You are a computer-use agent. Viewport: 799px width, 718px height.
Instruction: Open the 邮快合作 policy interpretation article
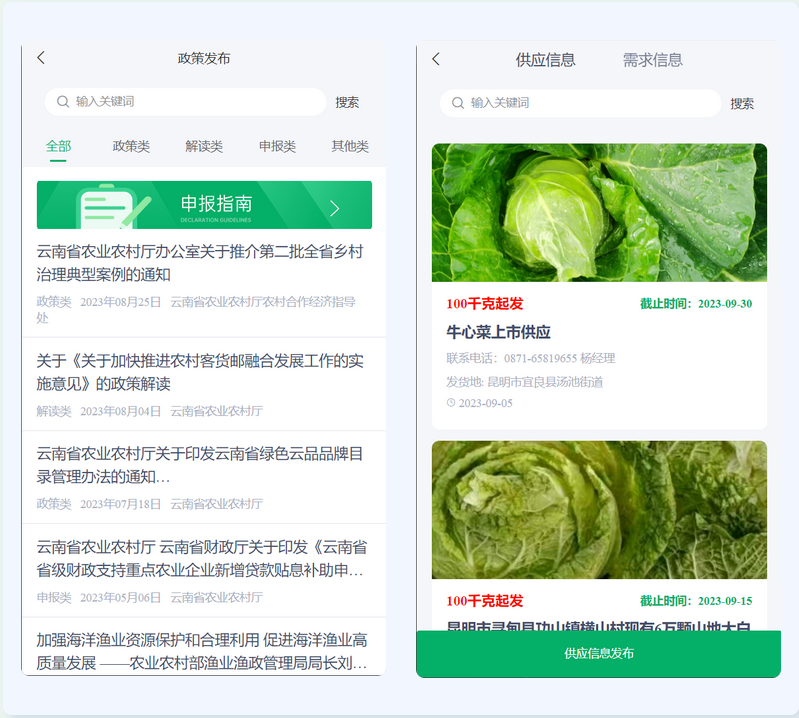click(x=201, y=372)
